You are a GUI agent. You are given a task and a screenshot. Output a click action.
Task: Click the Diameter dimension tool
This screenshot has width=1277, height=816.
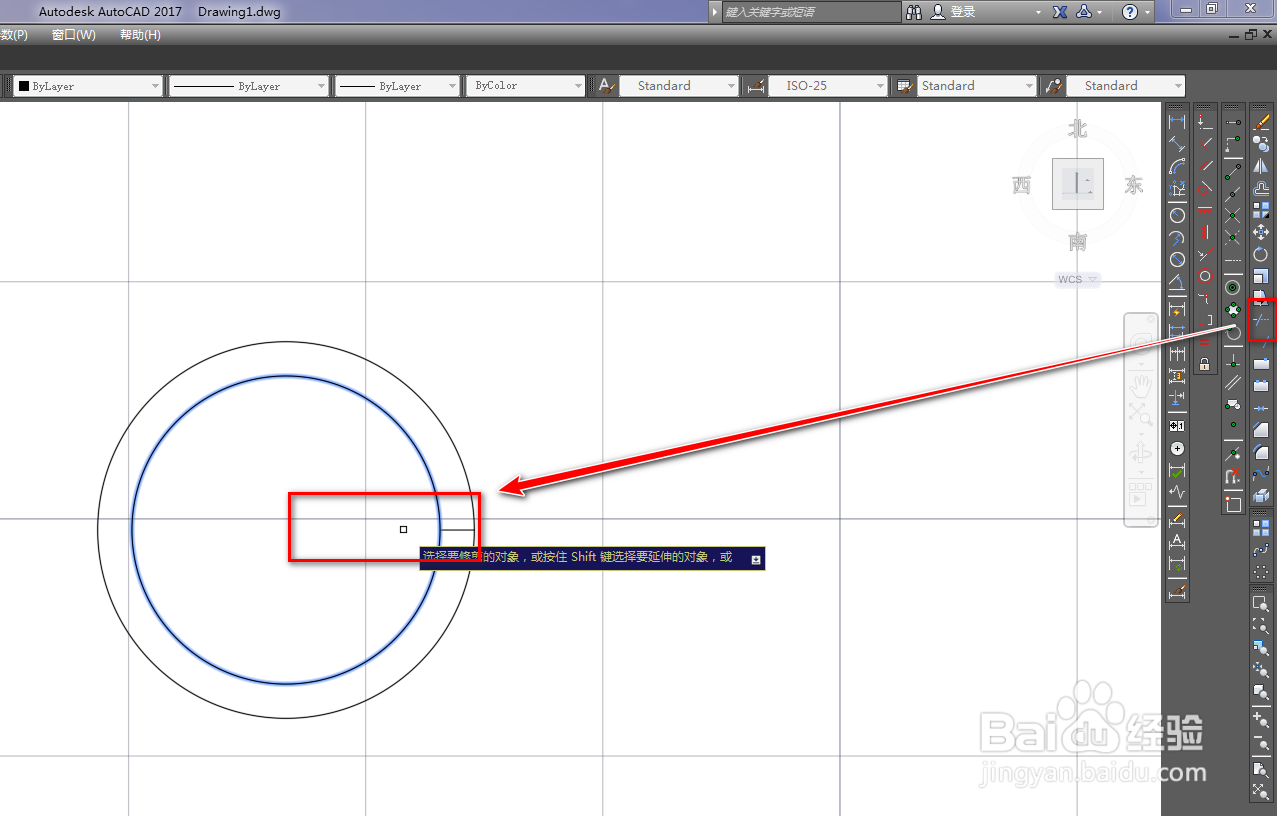(x=1177, y=259)
